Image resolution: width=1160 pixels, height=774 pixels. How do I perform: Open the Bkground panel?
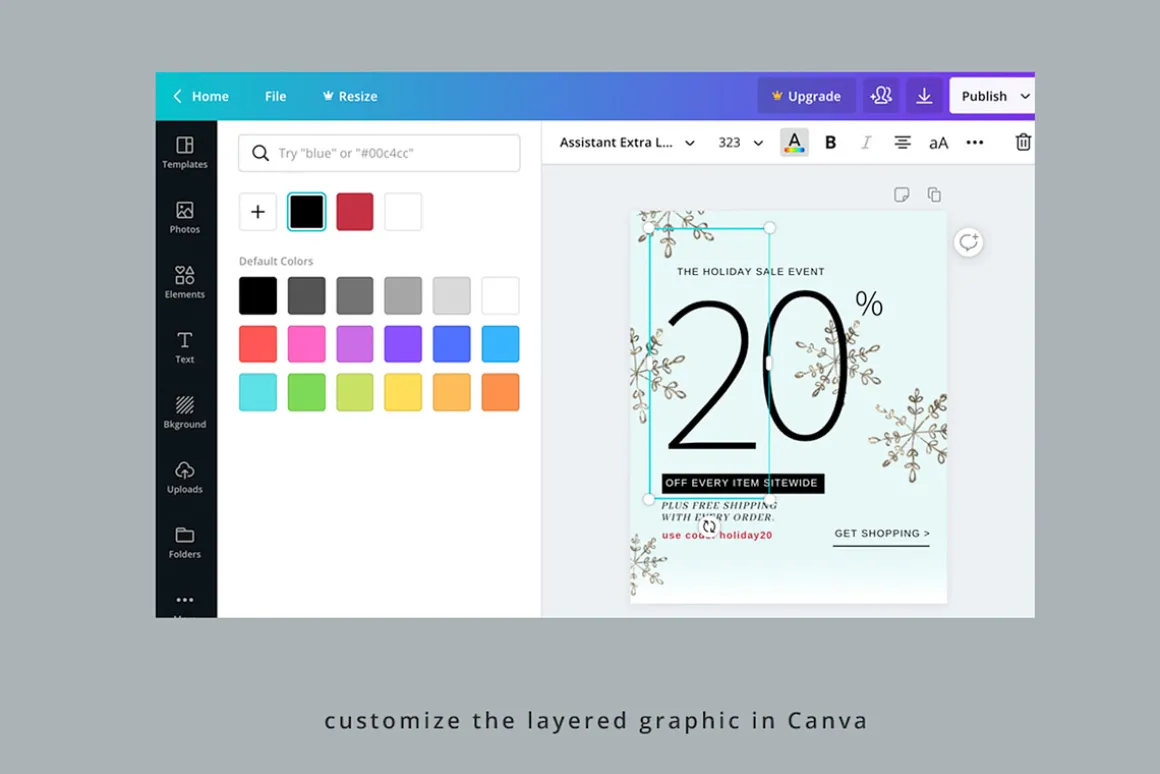(x=185, y=412)
